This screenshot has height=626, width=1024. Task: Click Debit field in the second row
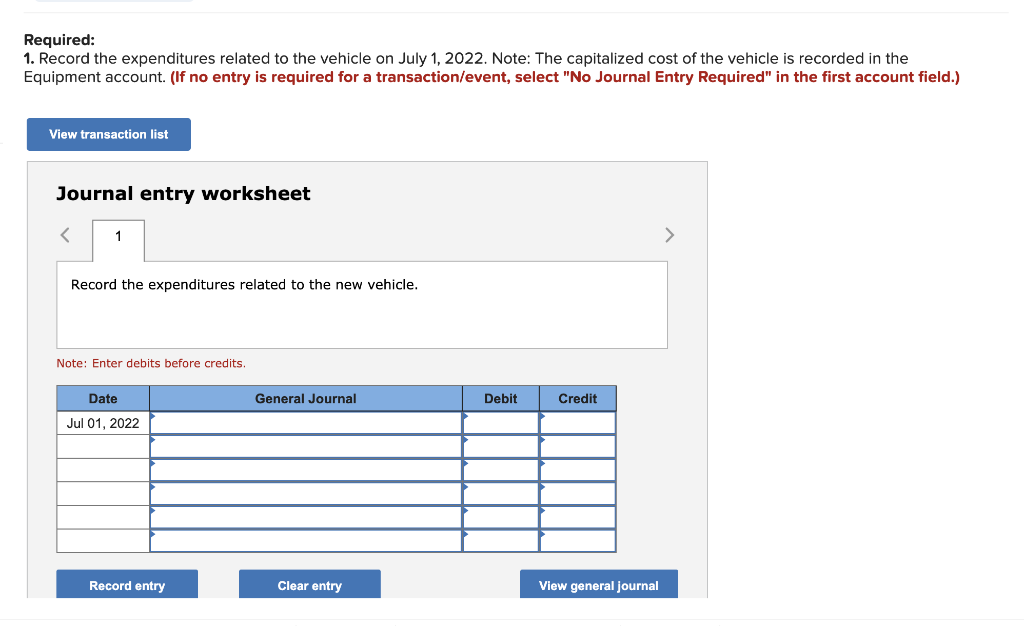tap(501, 446)
